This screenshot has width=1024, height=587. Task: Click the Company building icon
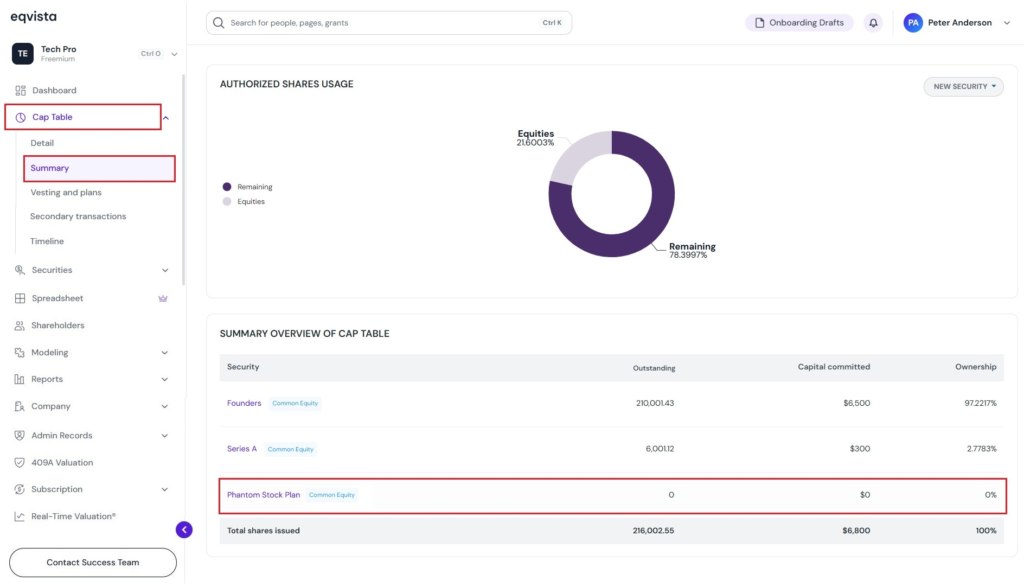[x=20, y=406]
